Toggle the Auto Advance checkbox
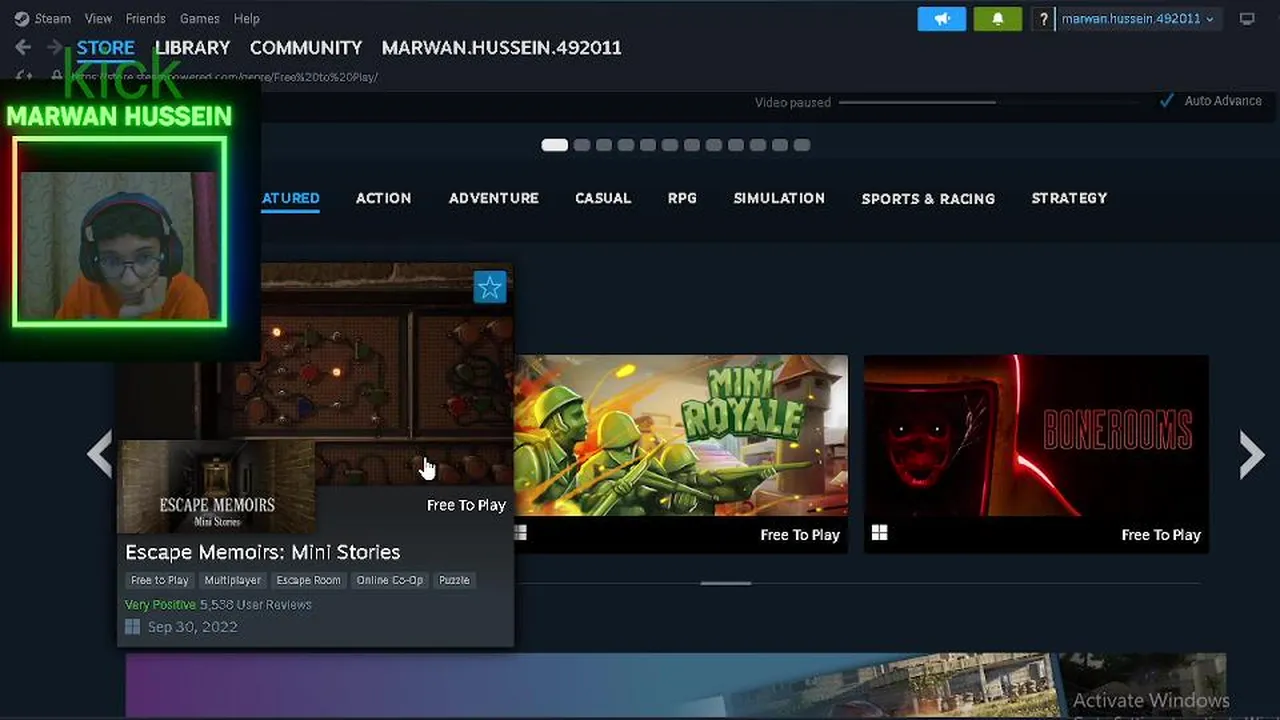Viewport: 1280px width, 720px height. click(x=1166, y=101)
